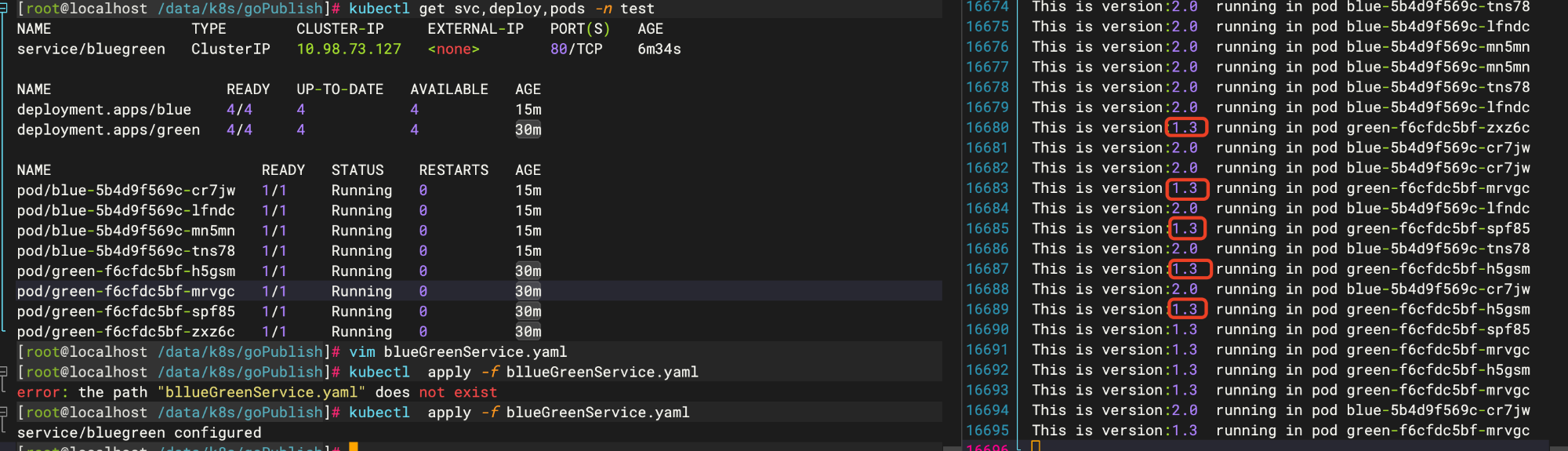Click the STATUS column header
Viewport: 1568px width, 451px height.
(x=358, y=170)
